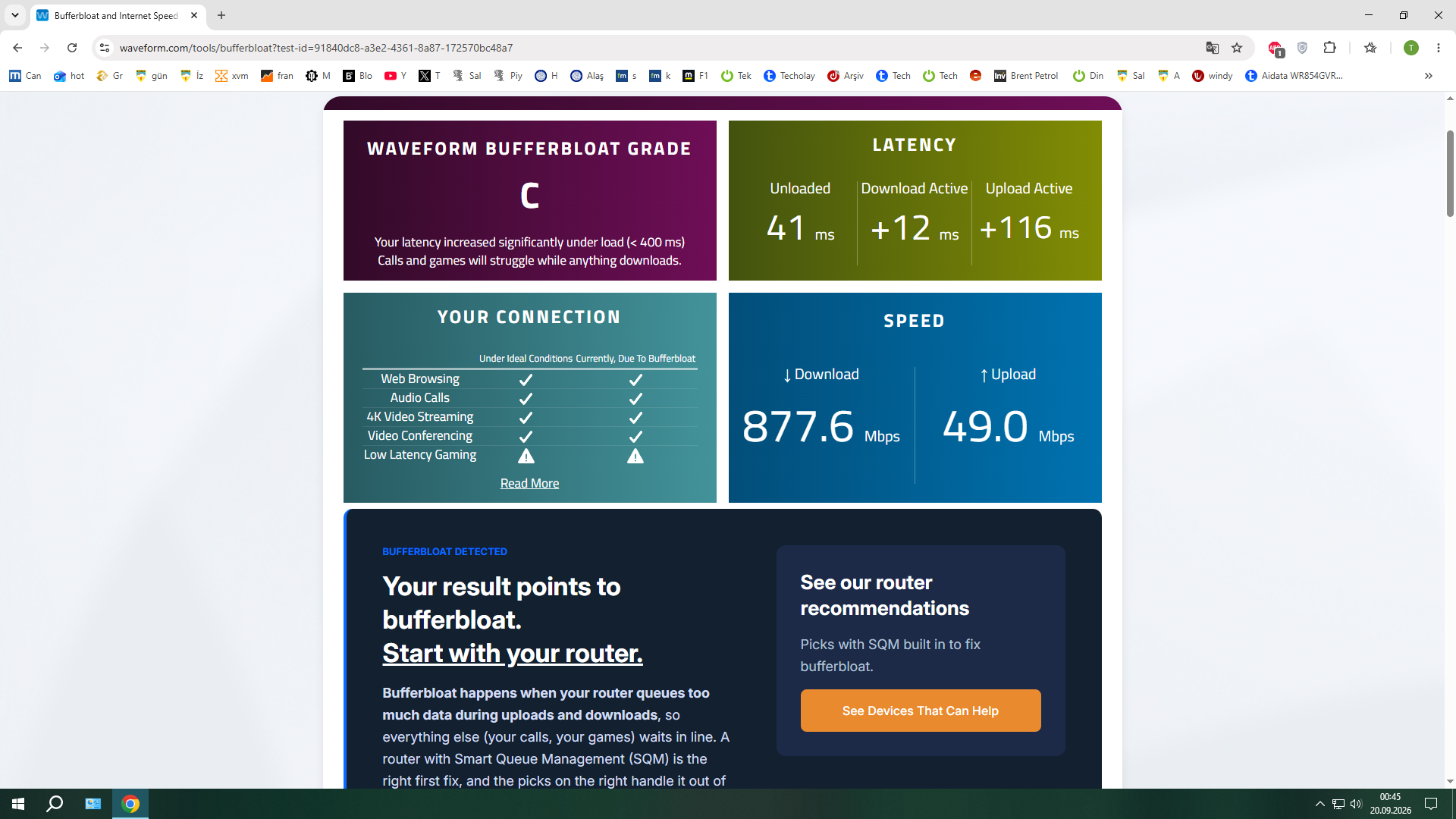Viewport: 1456px width, 819px height.
Task: Open the 'hot' Outlook bookmark
Action: (x=69, y=76)
